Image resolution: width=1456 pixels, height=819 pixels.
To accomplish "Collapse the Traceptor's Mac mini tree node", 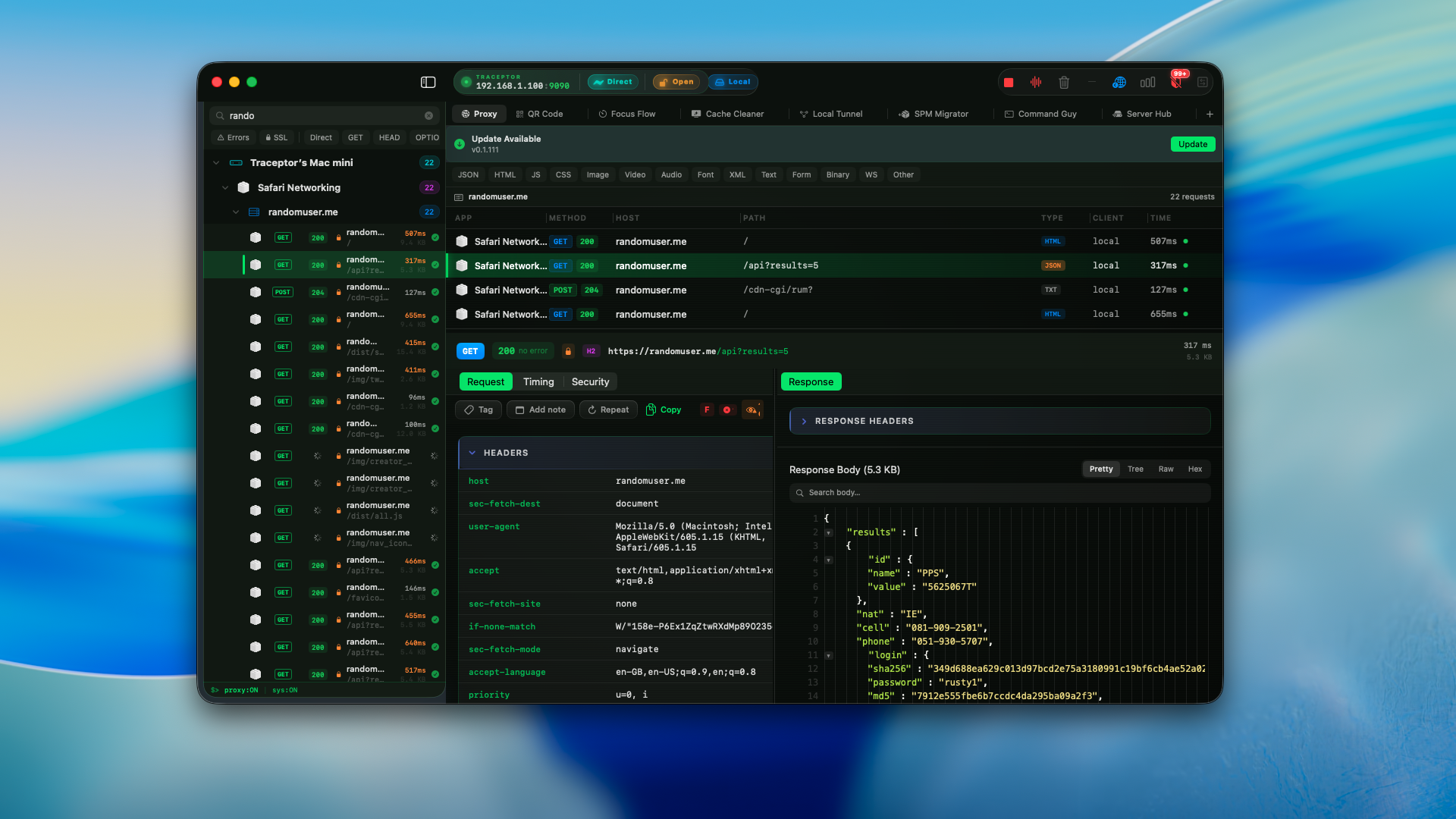I will tap(216, 163).
